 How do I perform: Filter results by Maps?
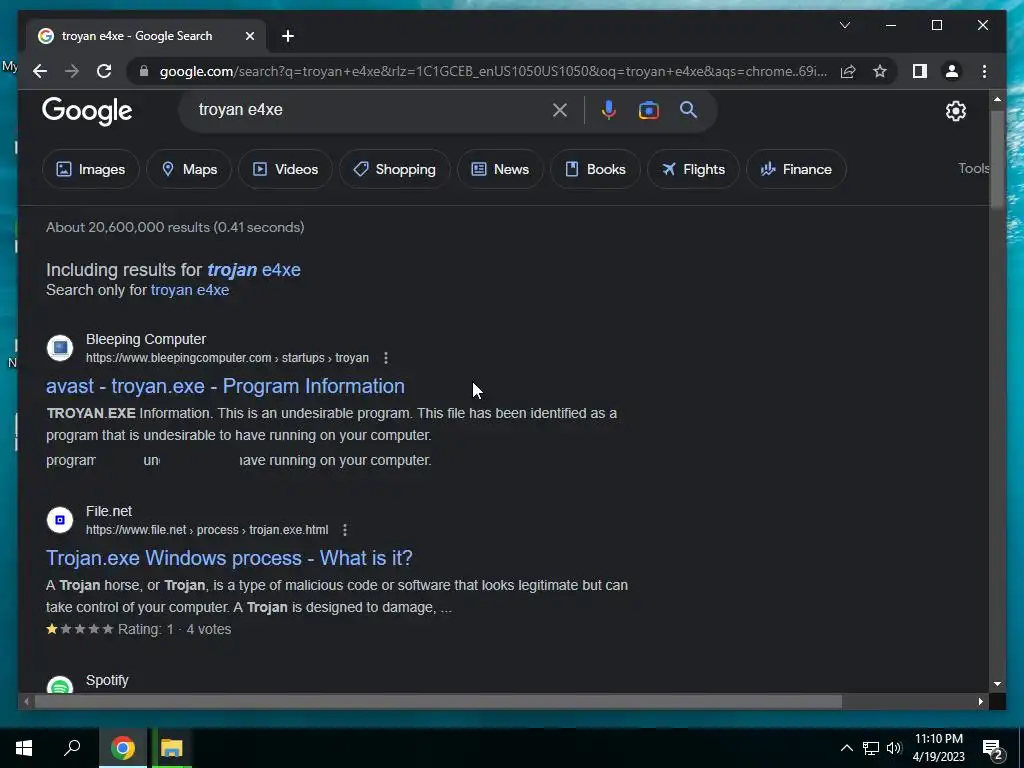(189, 169)
